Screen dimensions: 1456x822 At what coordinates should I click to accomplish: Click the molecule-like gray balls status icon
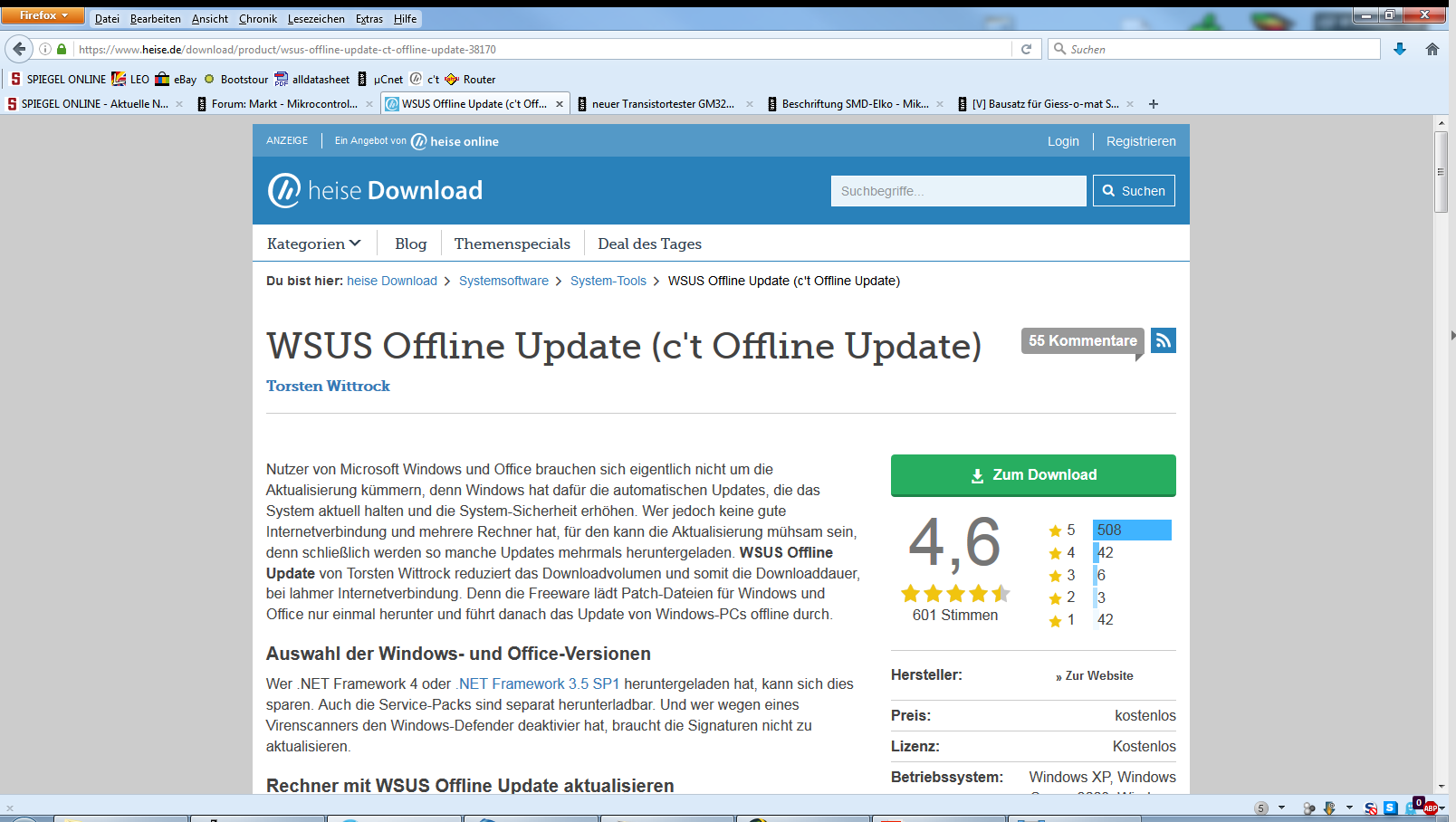click(x=1308, y=808)
